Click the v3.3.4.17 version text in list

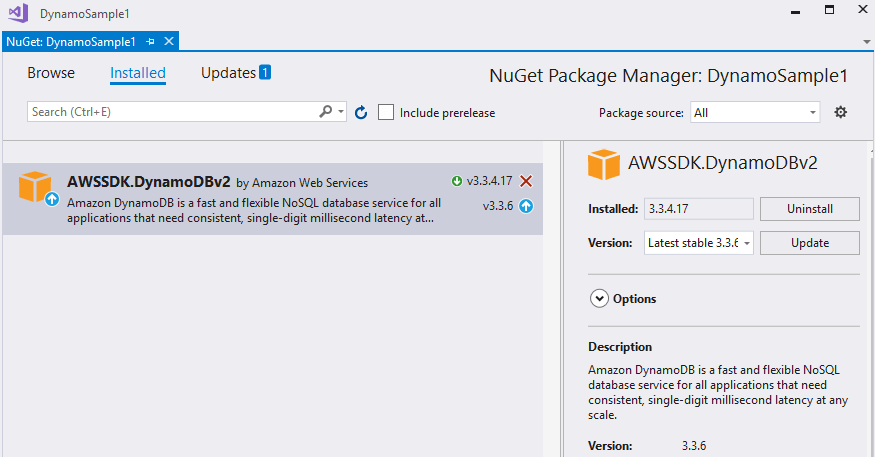click(x=489, y=181)
